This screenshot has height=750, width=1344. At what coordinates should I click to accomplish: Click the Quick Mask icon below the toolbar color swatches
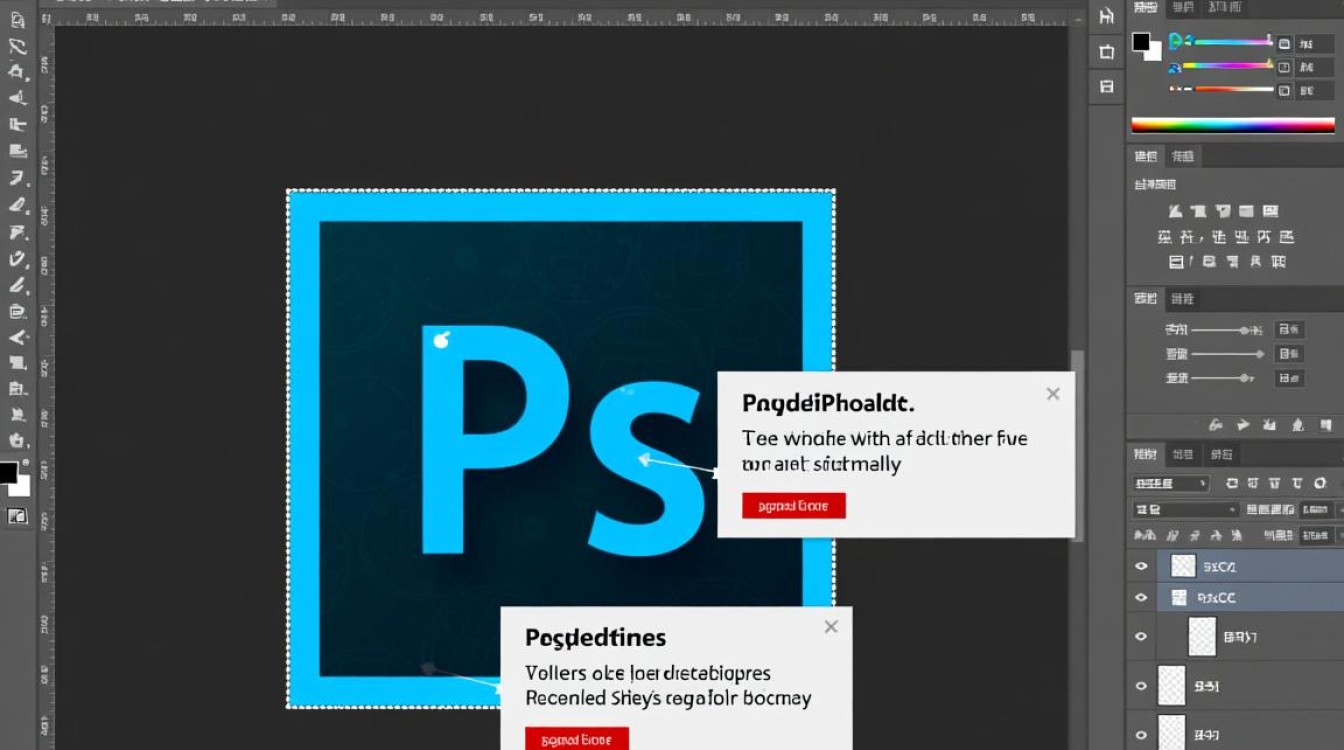(x=17, y=516)
